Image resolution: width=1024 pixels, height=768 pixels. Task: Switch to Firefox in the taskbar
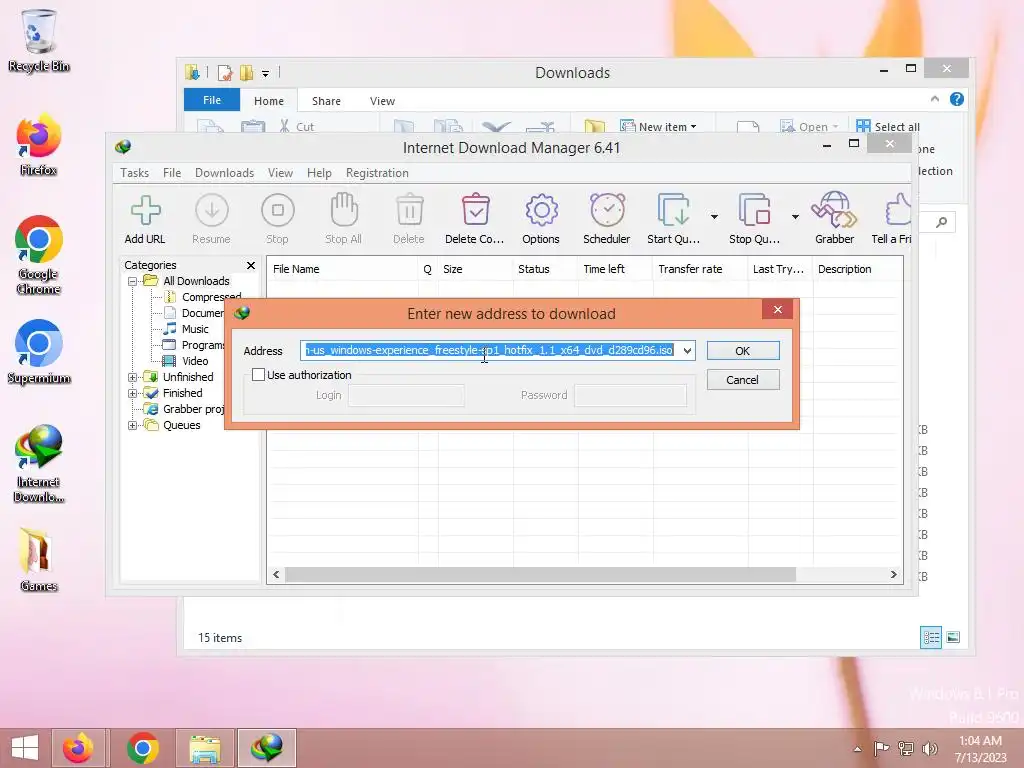78,748
